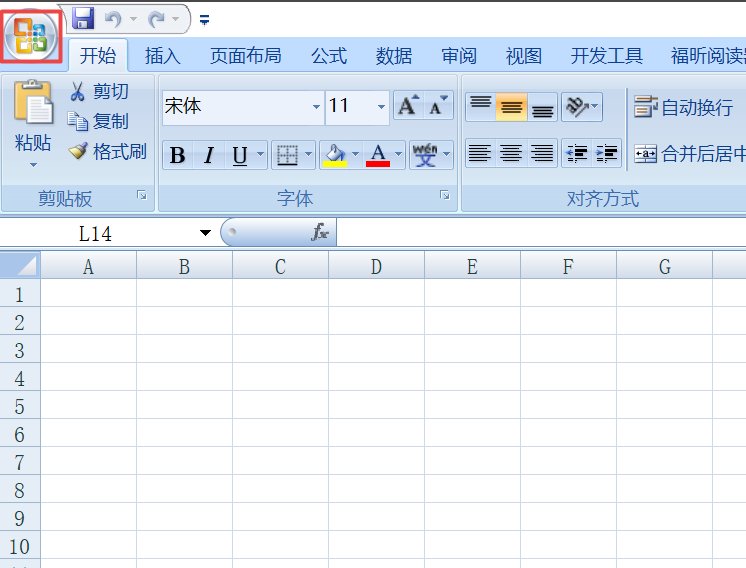The height and width of the screenshot is (568, 746).
Task: Open the fill color palette arrow
Action: pyautogui.click(x=355, y=154)
